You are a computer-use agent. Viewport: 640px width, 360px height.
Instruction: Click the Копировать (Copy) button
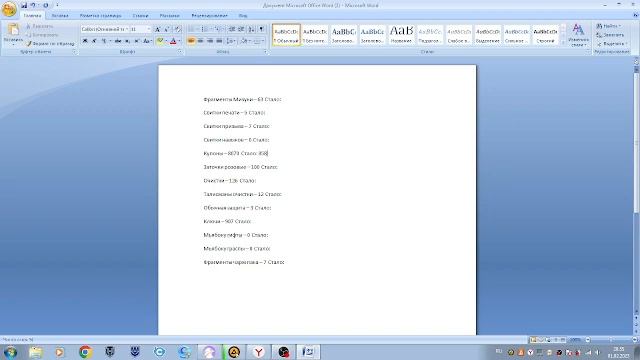tap(42, 35)
